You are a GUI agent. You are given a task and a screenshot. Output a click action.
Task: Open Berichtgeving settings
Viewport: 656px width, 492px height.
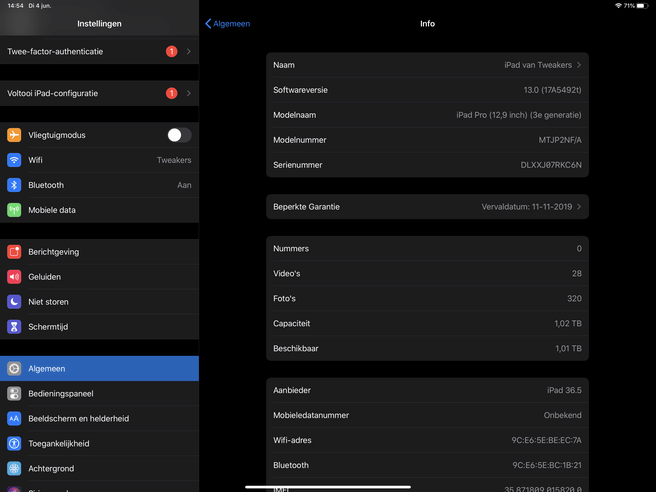99,252
